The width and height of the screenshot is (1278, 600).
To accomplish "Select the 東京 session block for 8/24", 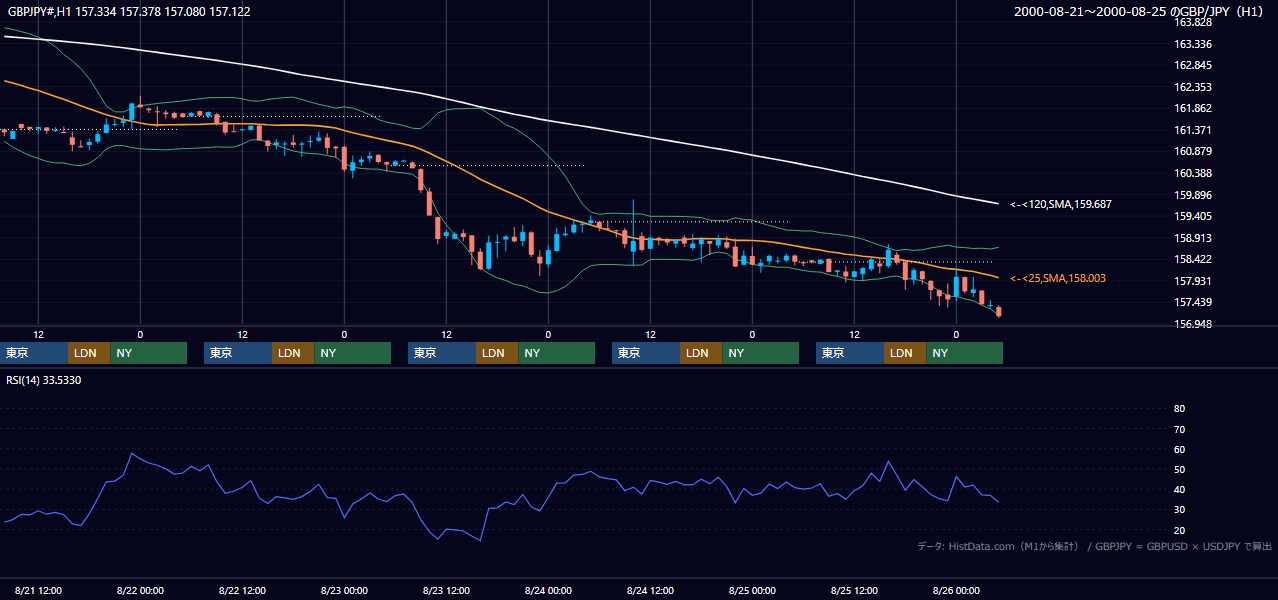I will point(646,353).
